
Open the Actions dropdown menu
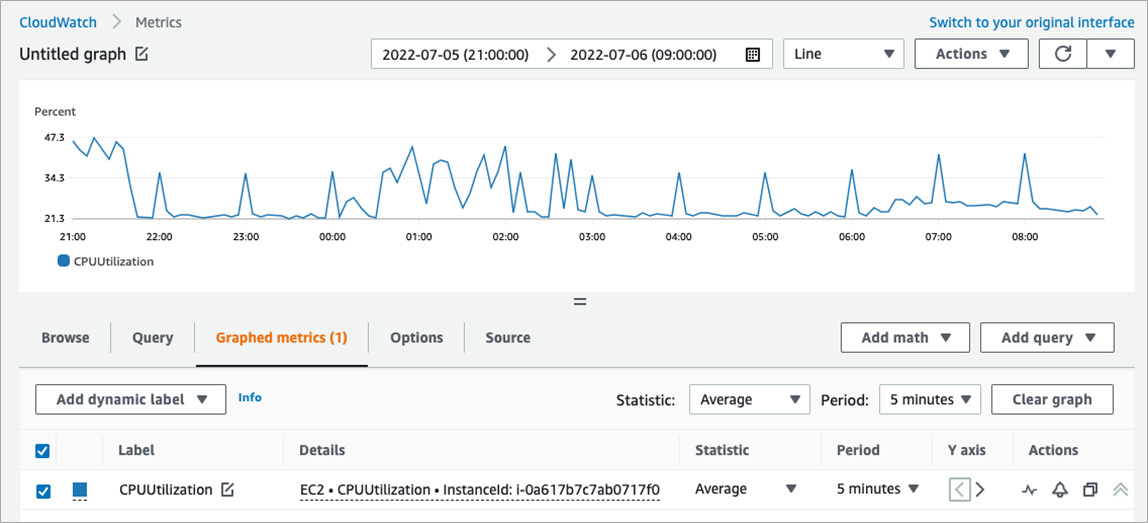pos(972,53)
